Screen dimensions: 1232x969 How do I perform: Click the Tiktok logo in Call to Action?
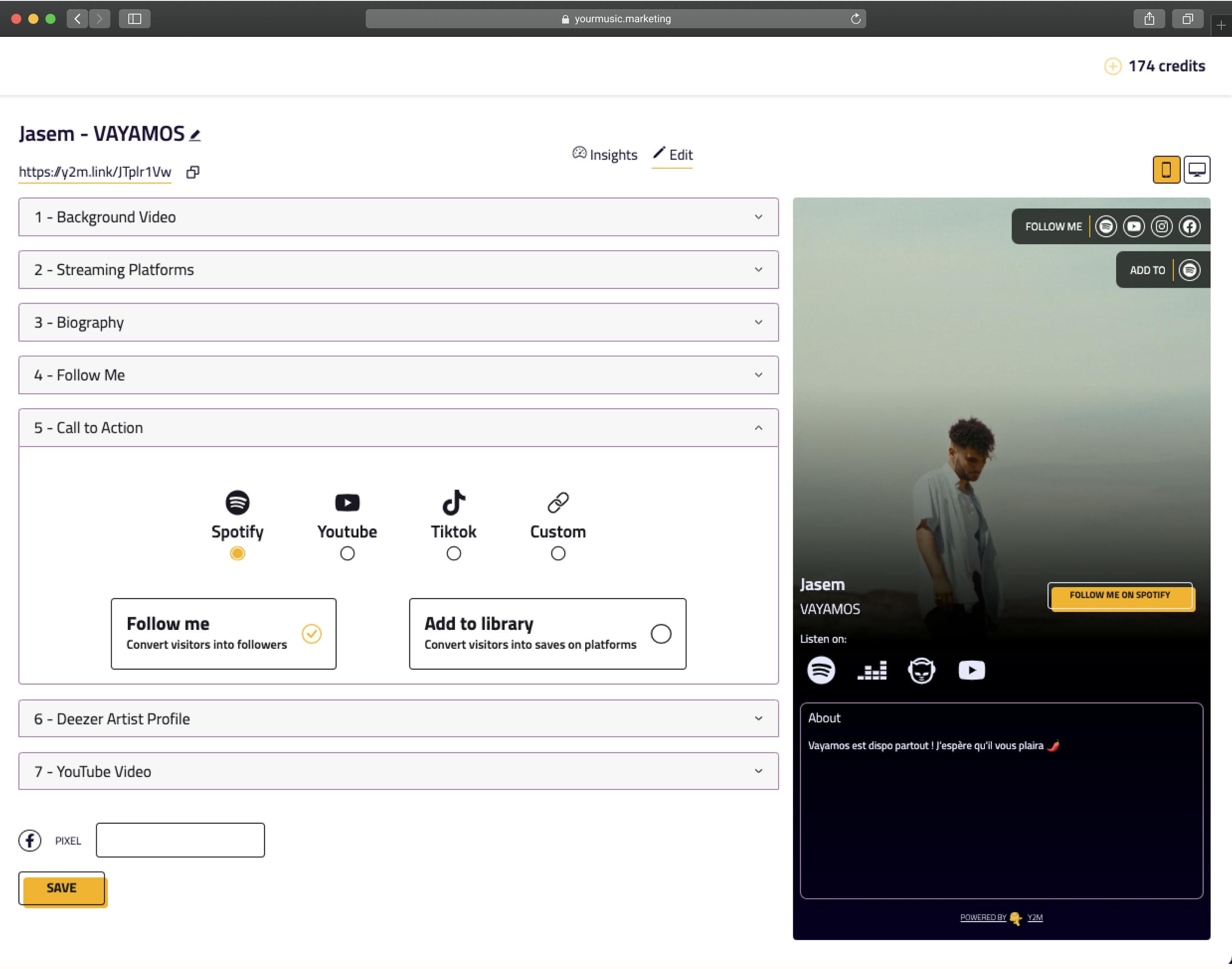[x=453, y=502]
